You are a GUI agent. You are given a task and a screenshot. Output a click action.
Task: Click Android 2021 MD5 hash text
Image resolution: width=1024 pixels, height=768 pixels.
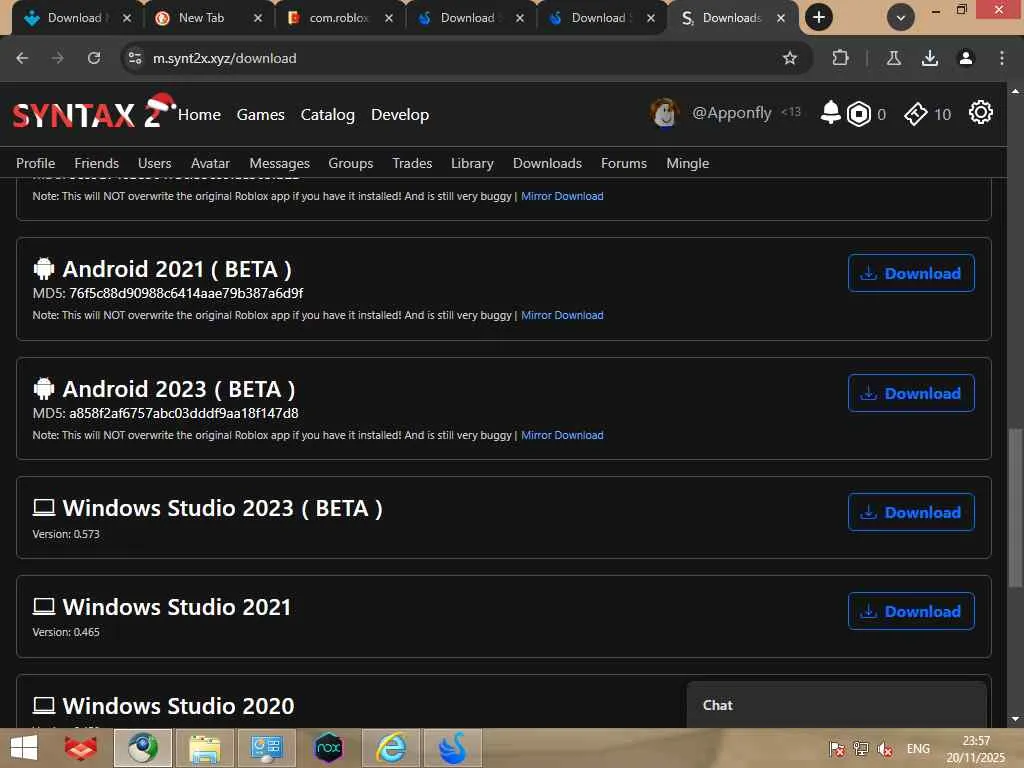click(x=186, y=293)
